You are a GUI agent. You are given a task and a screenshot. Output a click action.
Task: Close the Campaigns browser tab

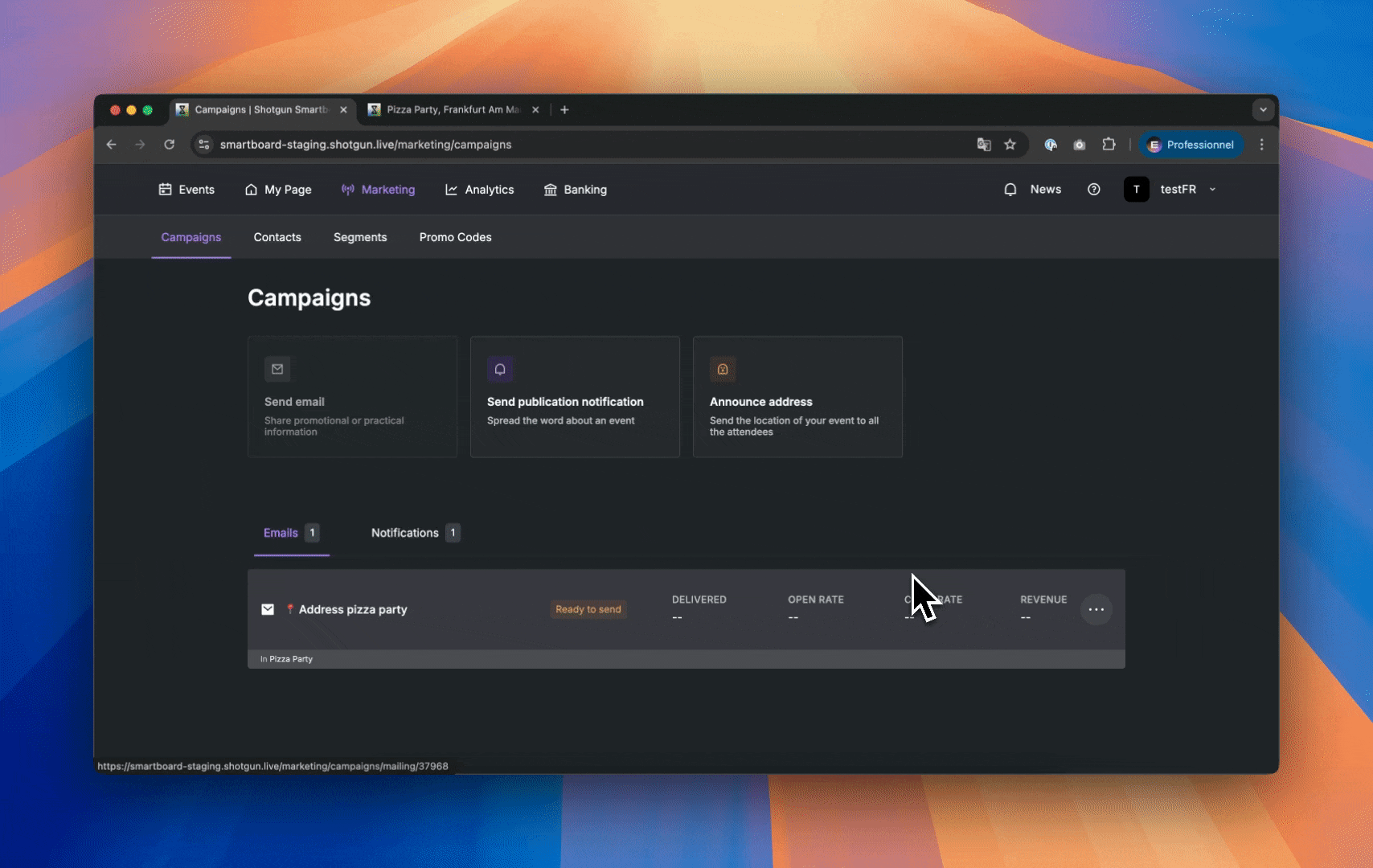click(343, 110)
